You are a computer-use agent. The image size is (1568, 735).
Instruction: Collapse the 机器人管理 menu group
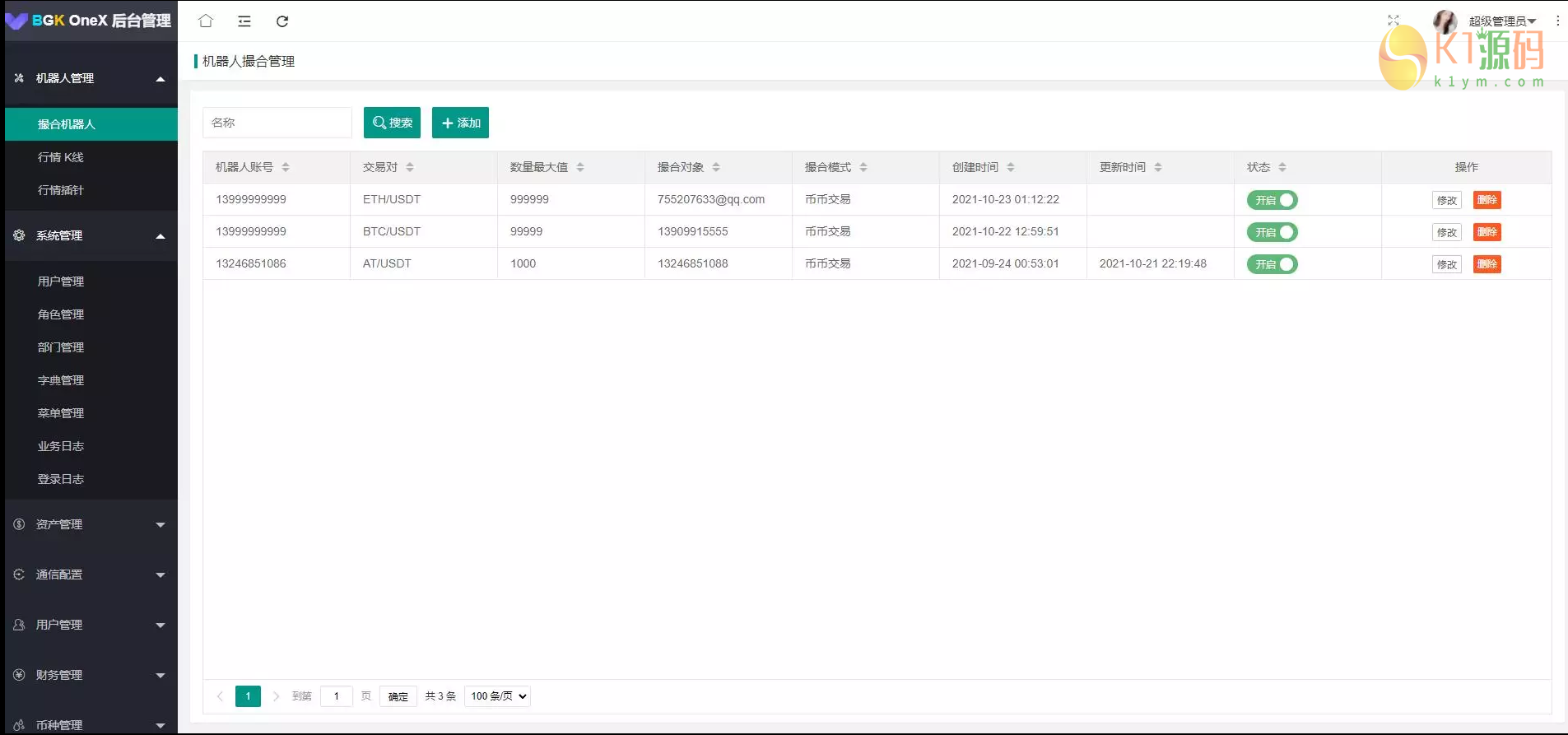(x=161, y=79)
